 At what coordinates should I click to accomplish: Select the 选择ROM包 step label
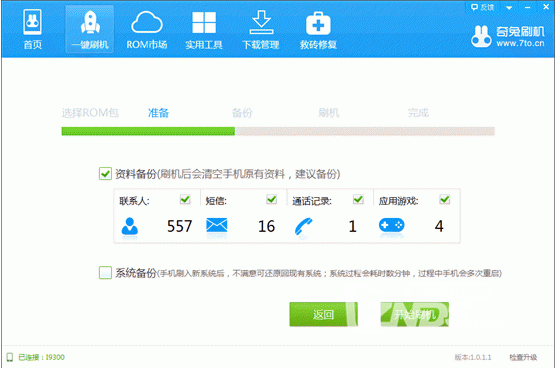90,113
